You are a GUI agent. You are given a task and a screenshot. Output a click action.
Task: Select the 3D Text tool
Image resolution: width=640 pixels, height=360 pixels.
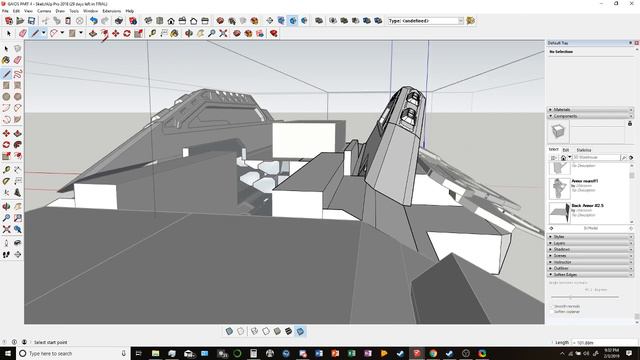18,192
